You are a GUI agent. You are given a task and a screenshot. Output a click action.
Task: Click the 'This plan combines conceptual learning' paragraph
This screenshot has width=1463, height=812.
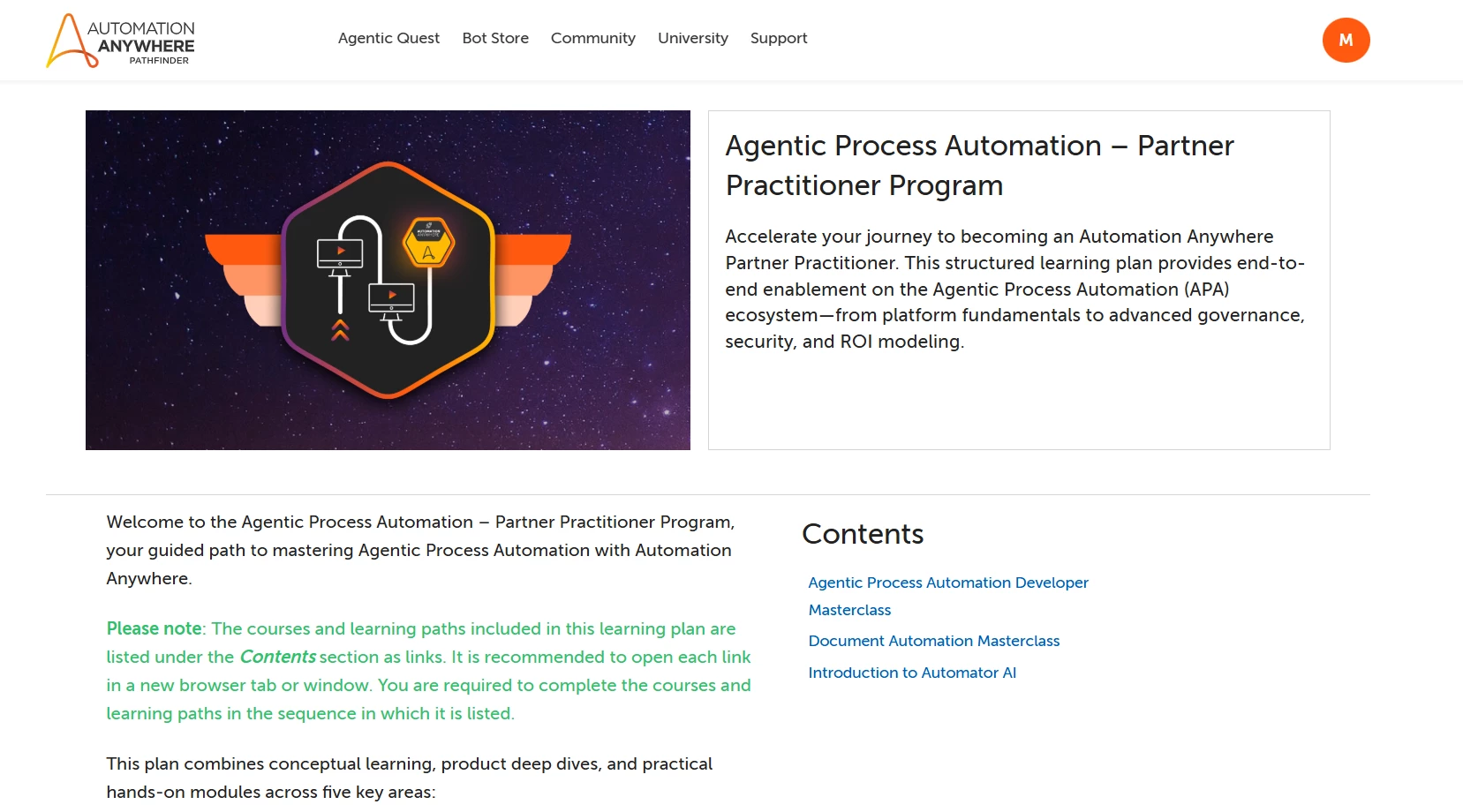[409, 778]
